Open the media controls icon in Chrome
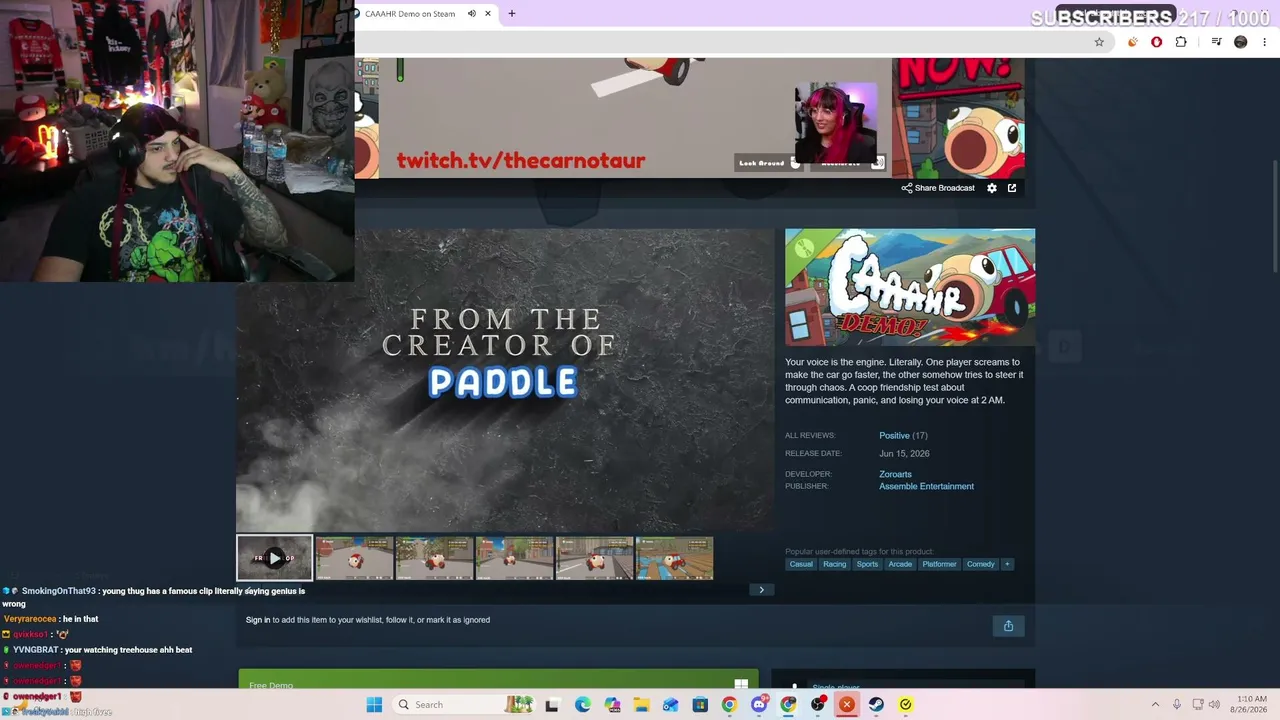The image size is (1280, 720). click(x=1216, y=42)
